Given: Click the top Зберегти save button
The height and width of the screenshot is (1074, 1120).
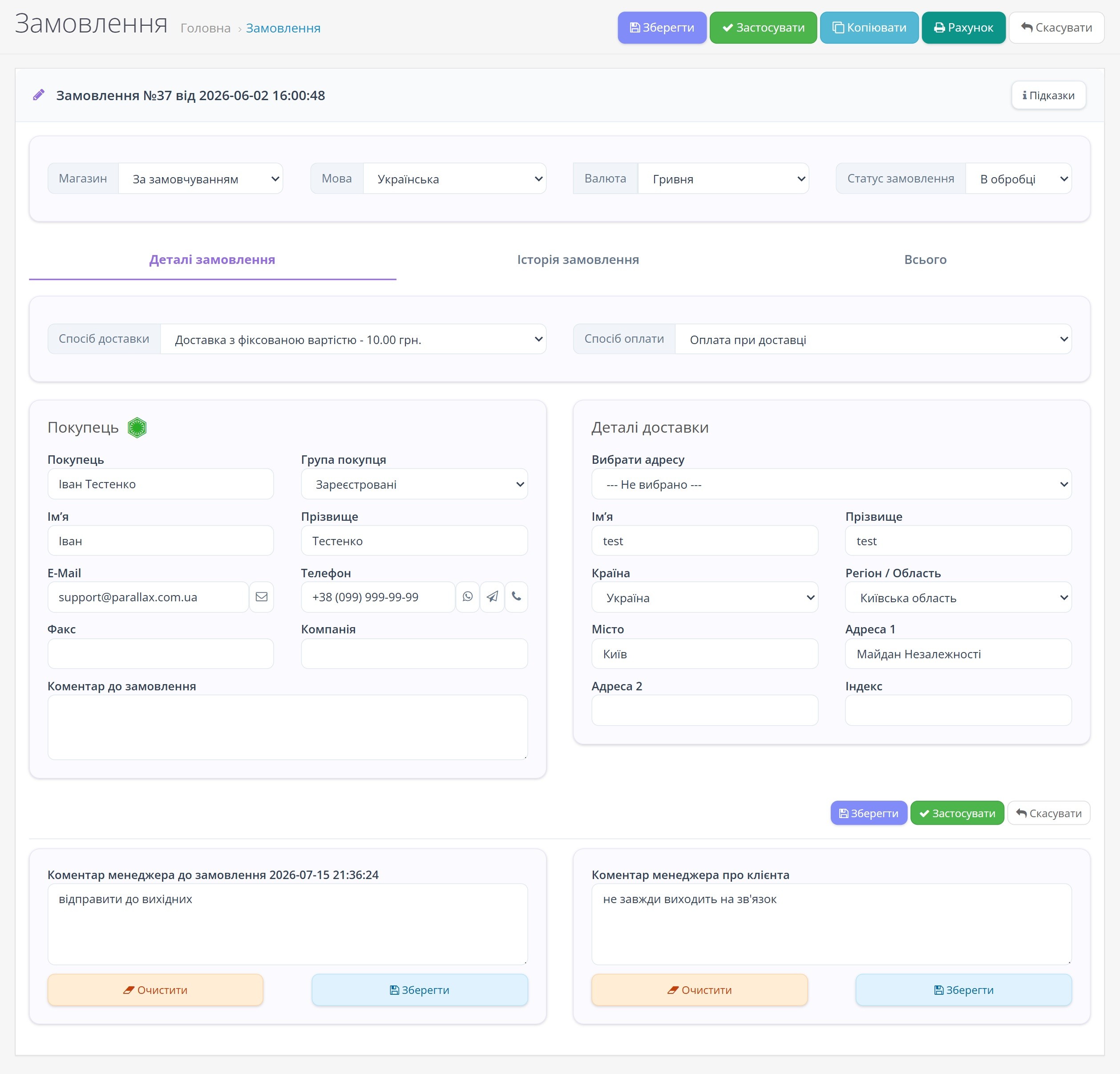Looking at the screenshot, I should coord(662,28).
